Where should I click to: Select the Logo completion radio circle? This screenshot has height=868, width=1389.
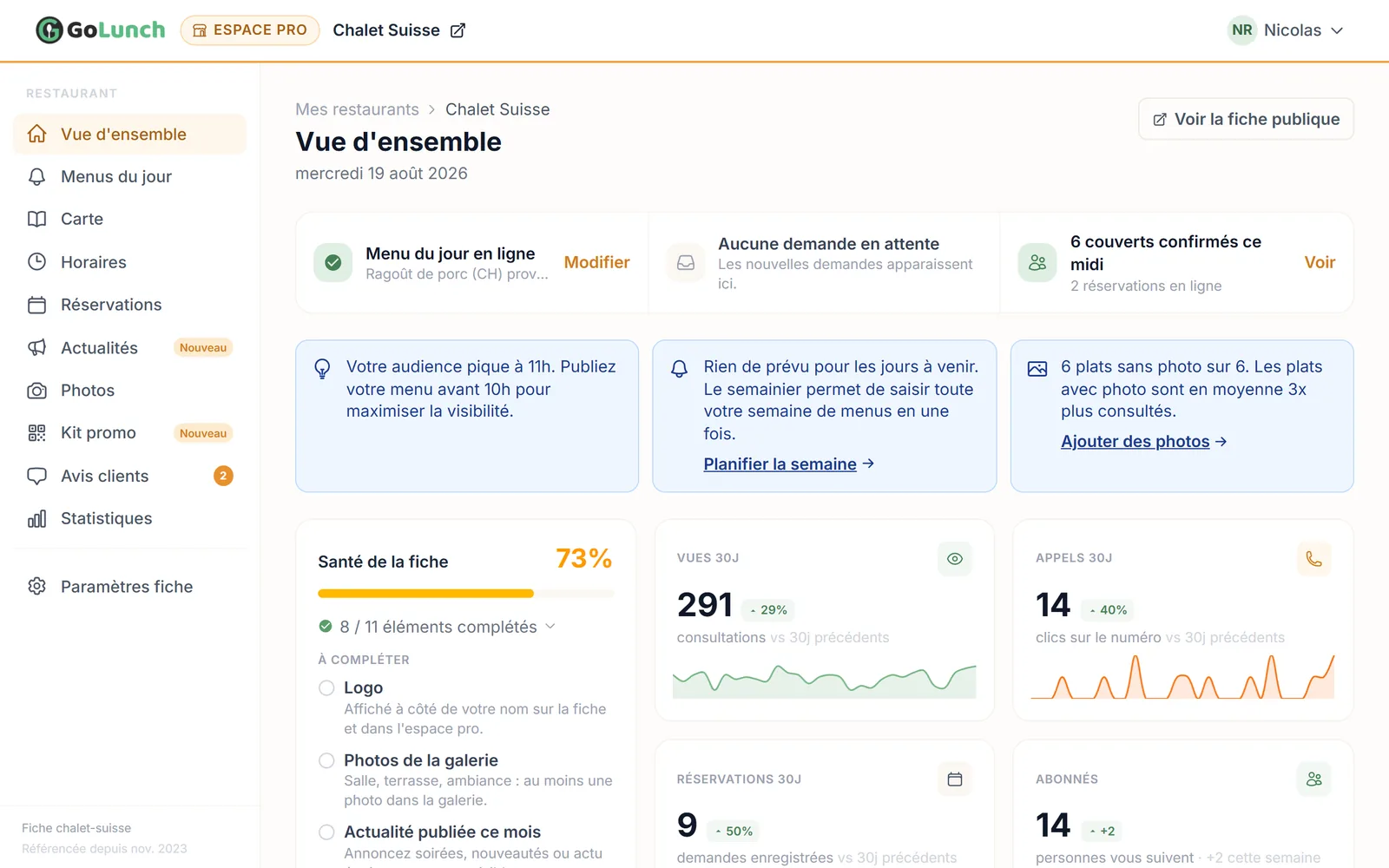pyautogui.click(x=326, y=688)
